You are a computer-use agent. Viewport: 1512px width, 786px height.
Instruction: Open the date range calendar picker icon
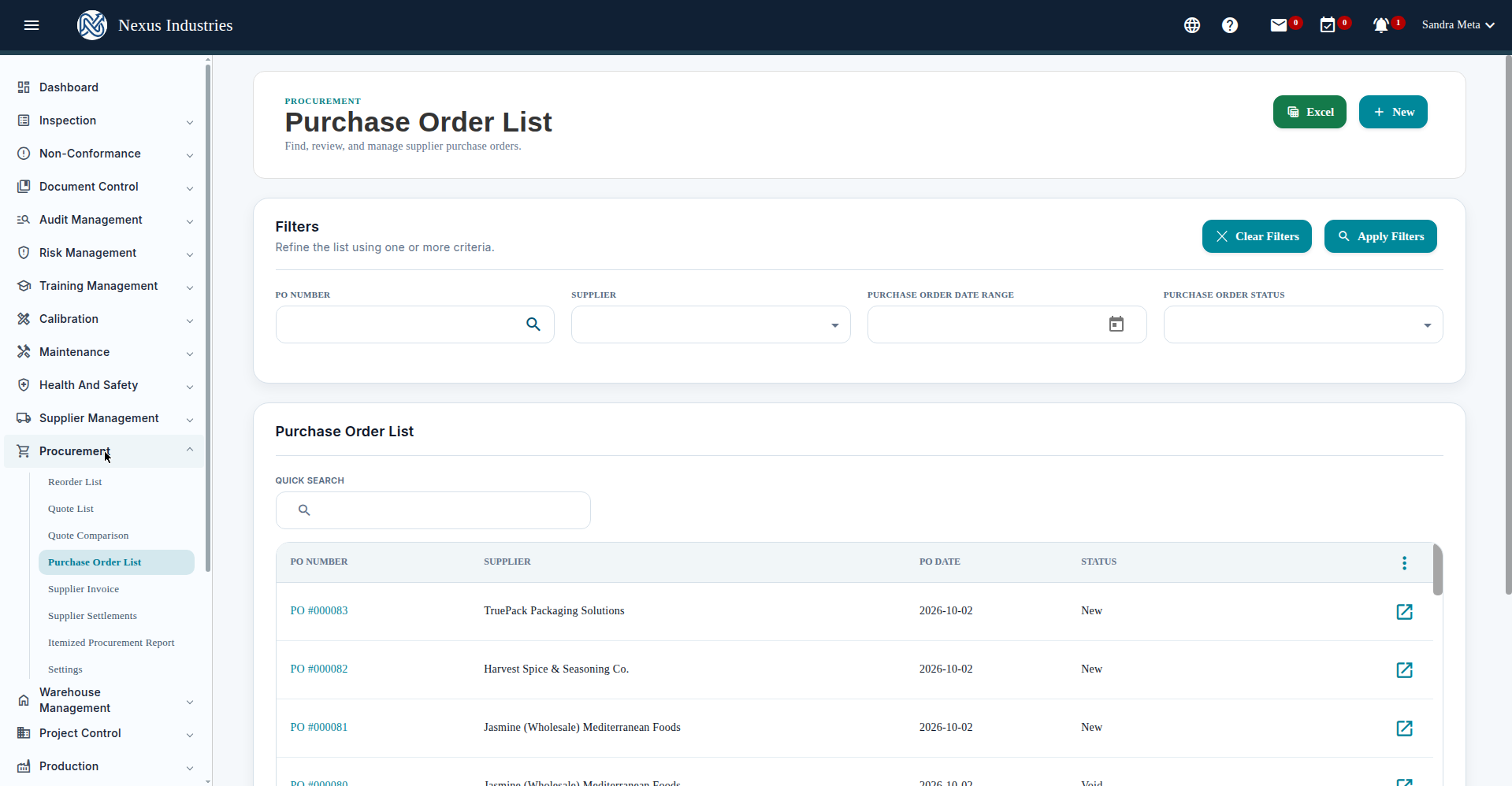(1116, 324)
